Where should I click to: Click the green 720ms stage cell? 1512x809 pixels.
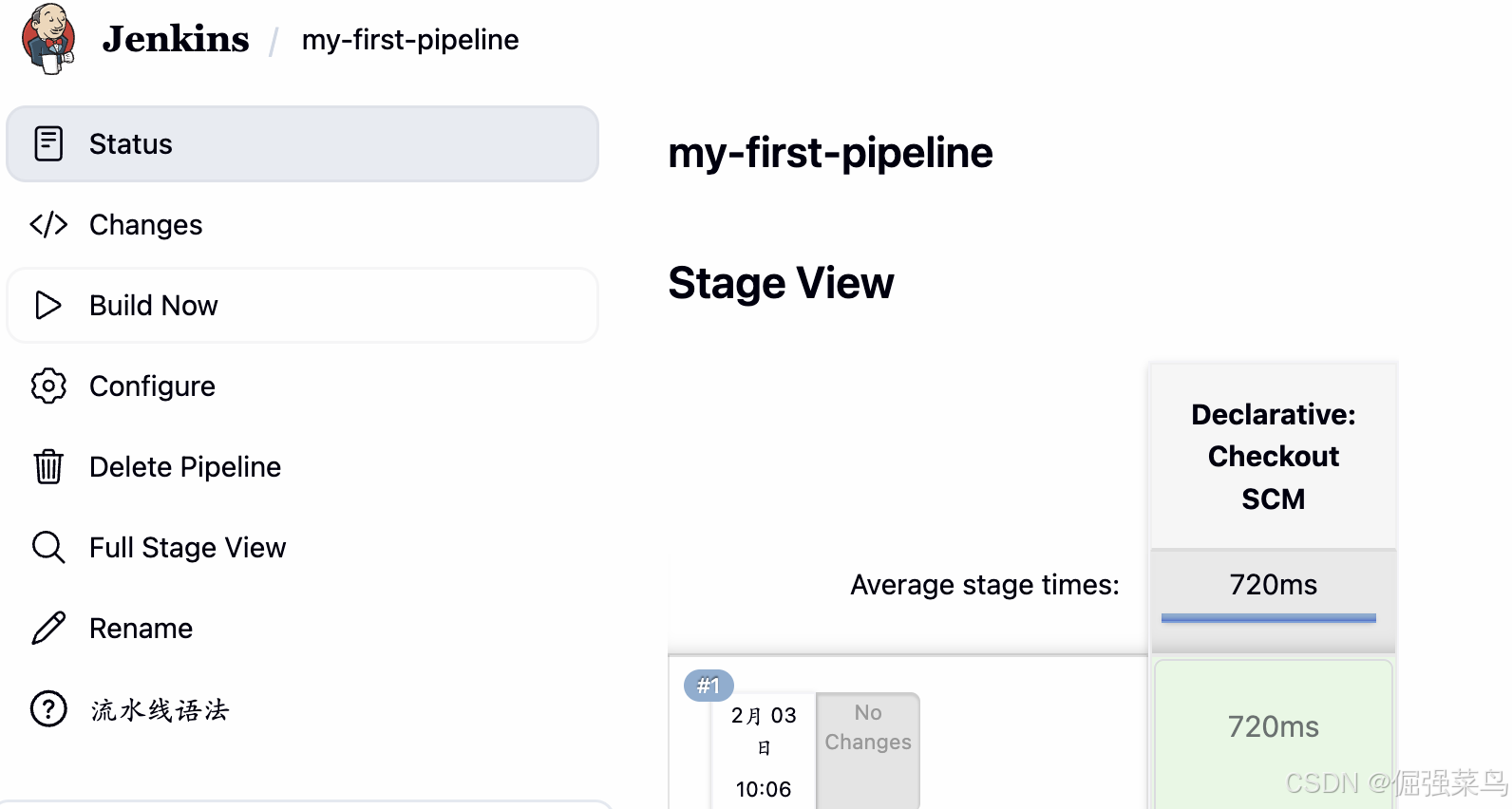pos(1273,727)
